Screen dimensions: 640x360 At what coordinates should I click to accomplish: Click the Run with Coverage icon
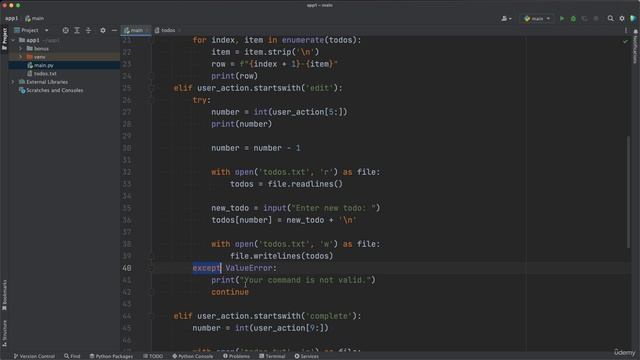click(x=584, y=18)
